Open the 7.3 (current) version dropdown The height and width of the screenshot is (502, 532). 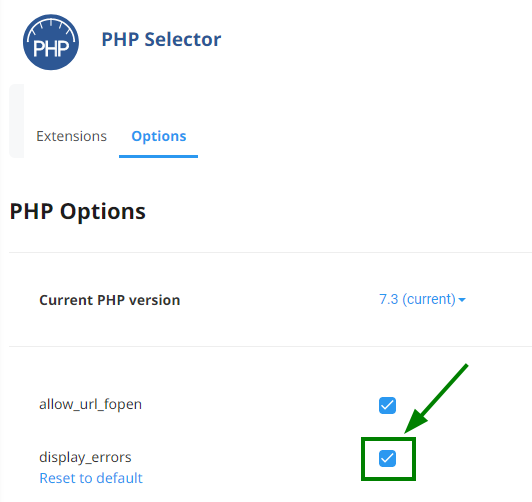(422, 300)
